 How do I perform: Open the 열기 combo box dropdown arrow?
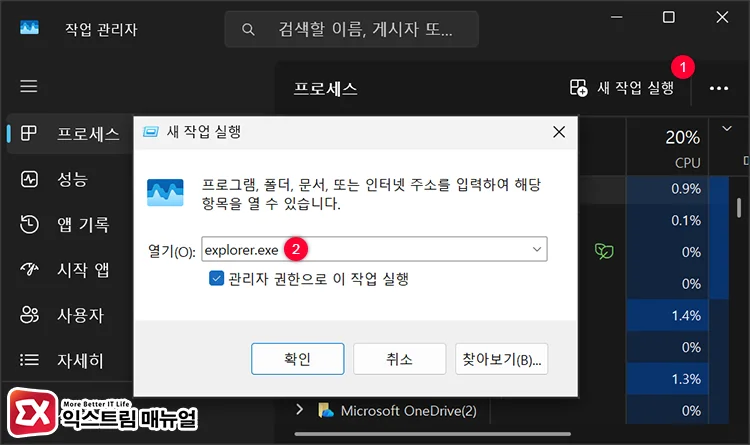point(537,249)
